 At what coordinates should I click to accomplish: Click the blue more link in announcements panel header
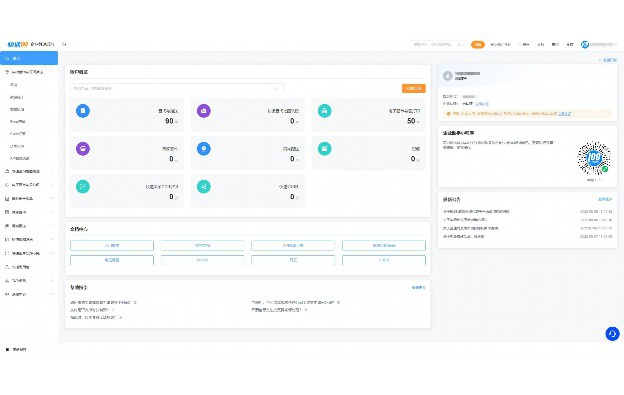pyautogui.click(x=605, y=199)
